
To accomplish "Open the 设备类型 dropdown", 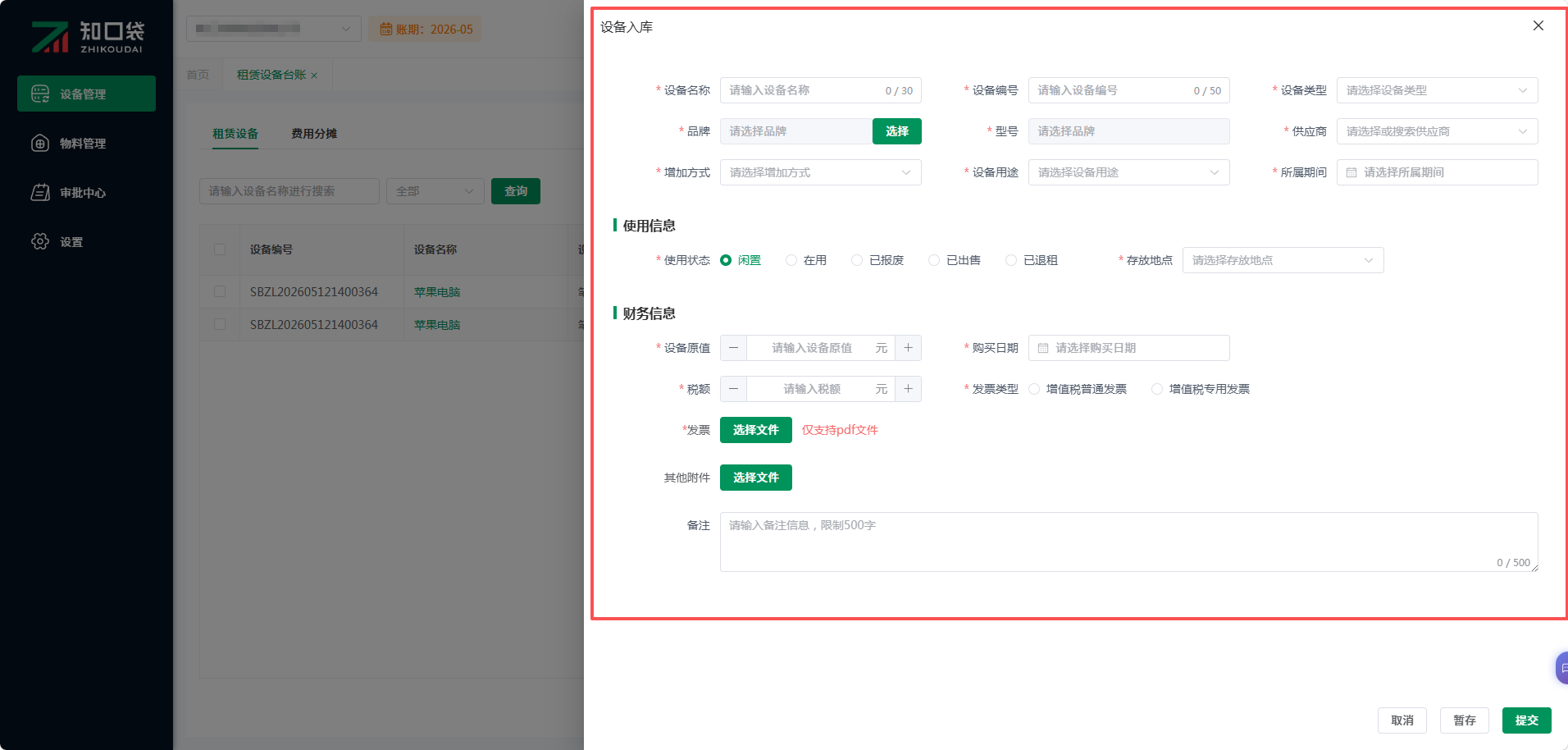I will click(x=1437, y=90).
